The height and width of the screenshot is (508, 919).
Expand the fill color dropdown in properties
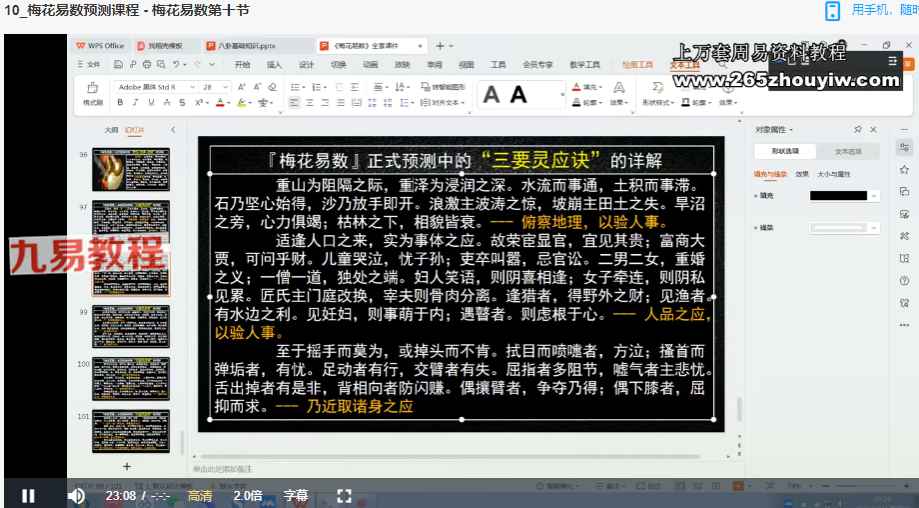point(874,196)
